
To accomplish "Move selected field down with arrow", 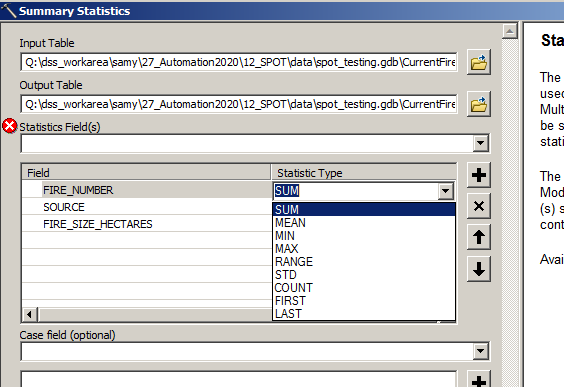I will [x=479, y=269].
